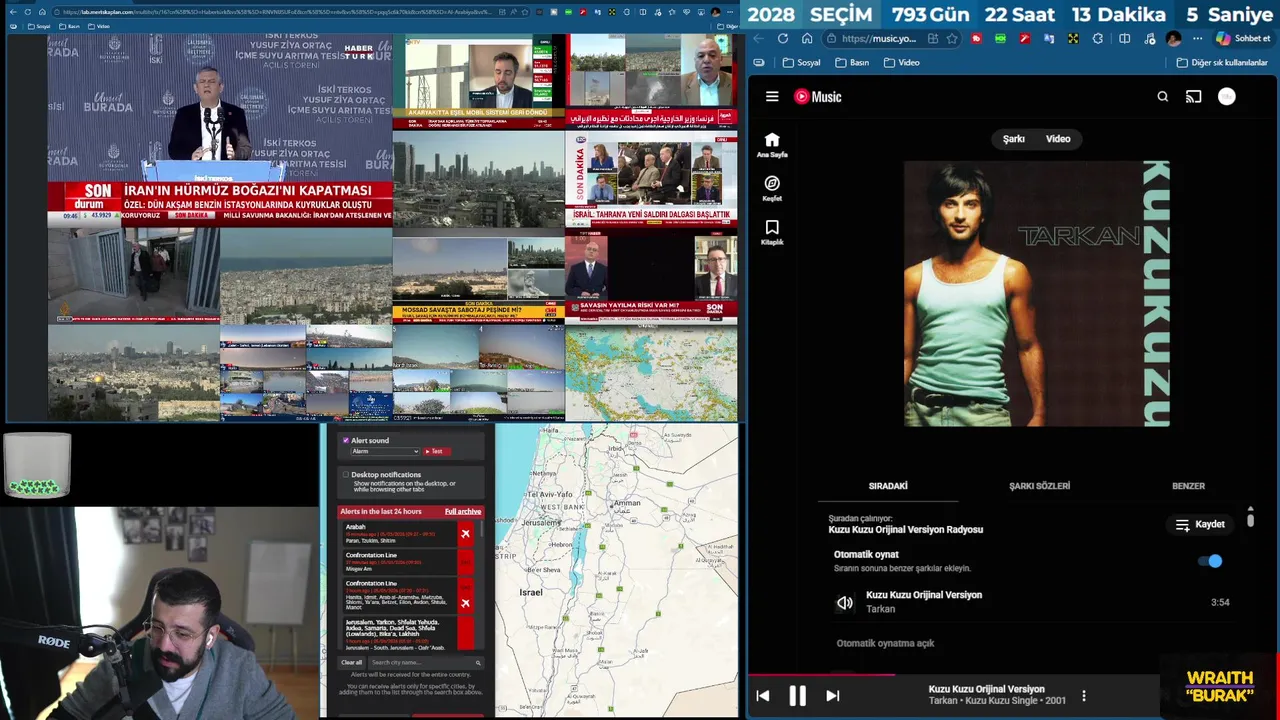
Task: Click the Clear all button
Action: (352, 663)
